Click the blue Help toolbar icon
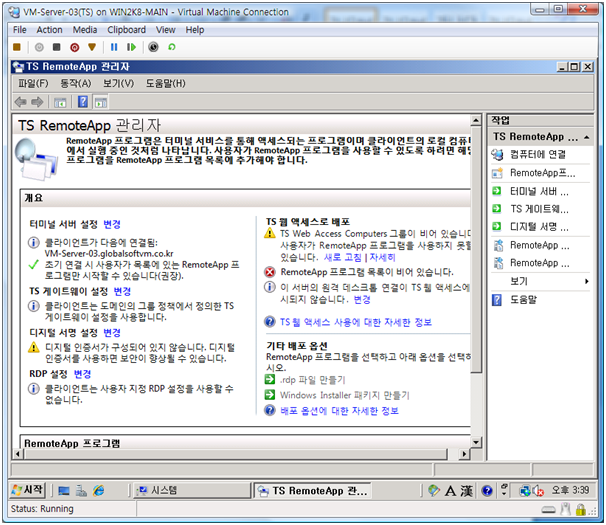The height and width of the screenshot is (525, 606). coord(83,102)
